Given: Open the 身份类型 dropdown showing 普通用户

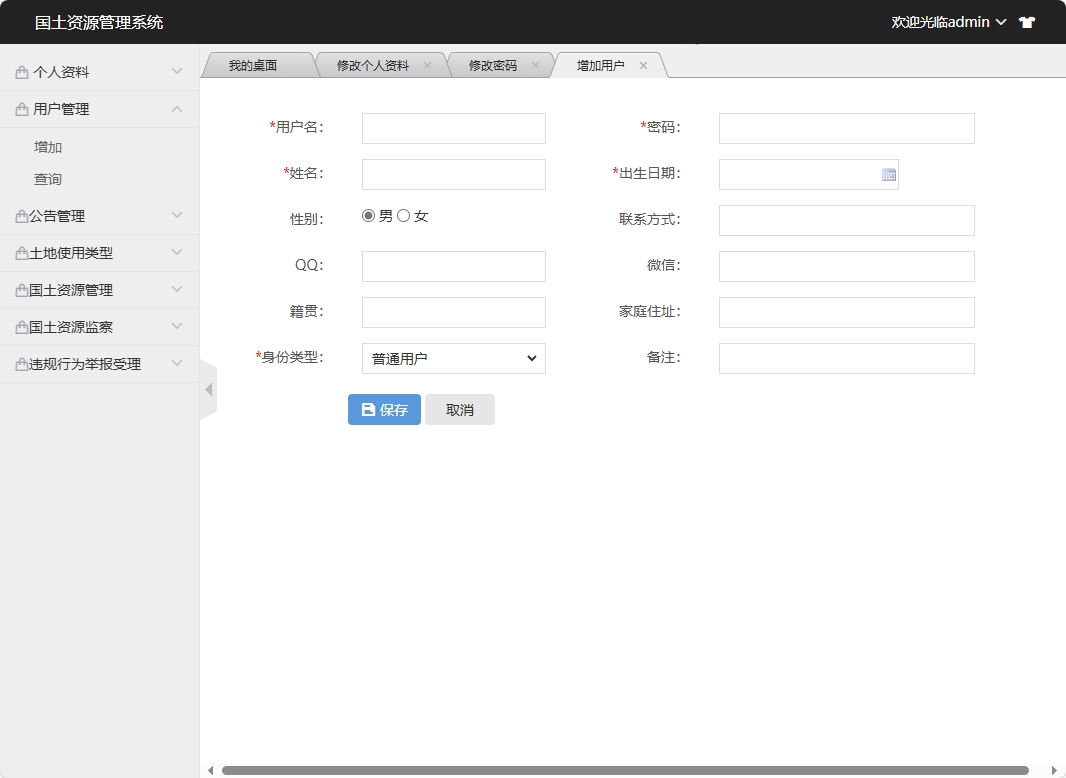Looking at the screenshot, I should 453,358.
